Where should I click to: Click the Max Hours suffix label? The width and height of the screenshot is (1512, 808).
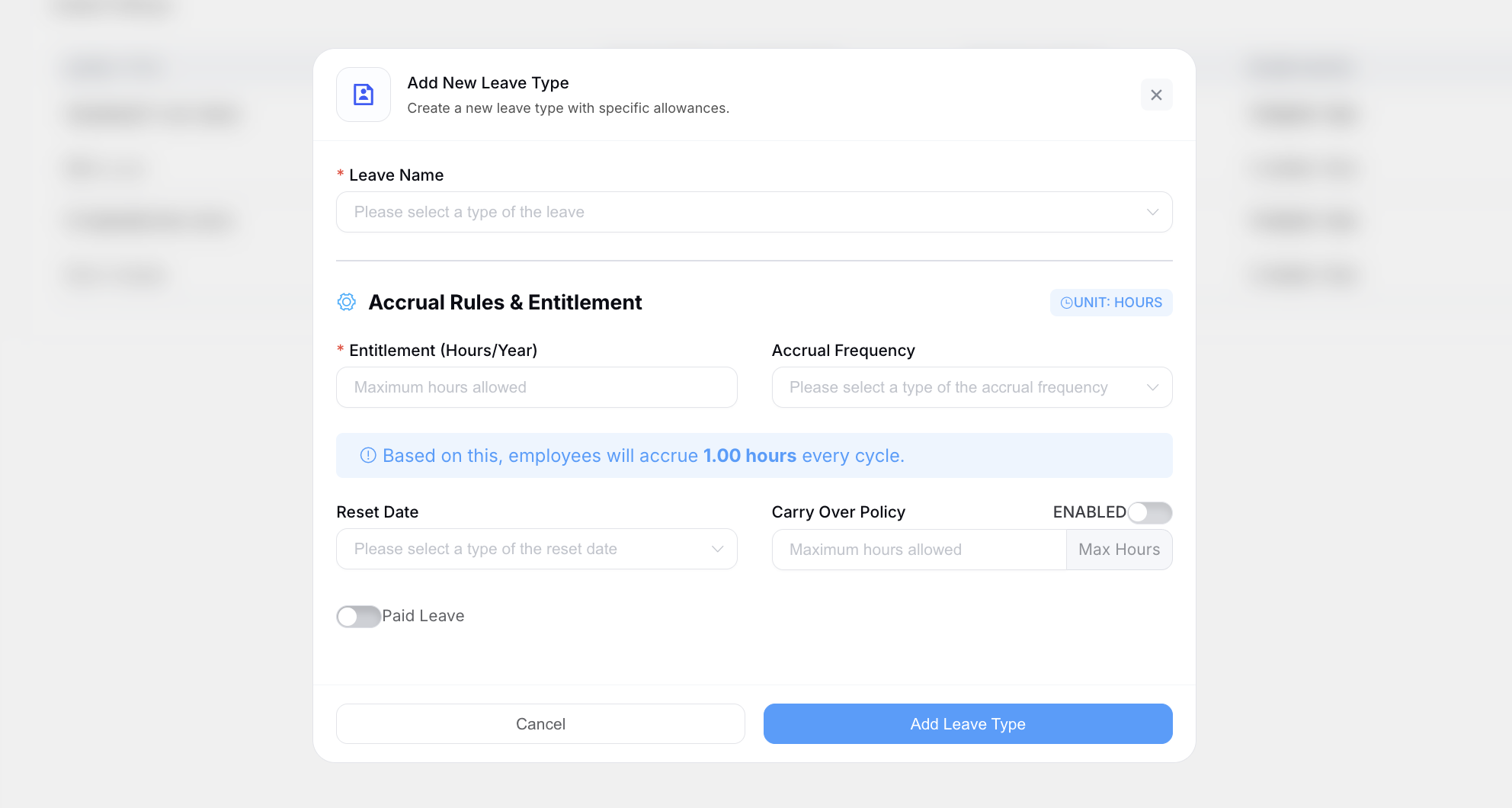pyautogui.click(x=1119, y=550)
